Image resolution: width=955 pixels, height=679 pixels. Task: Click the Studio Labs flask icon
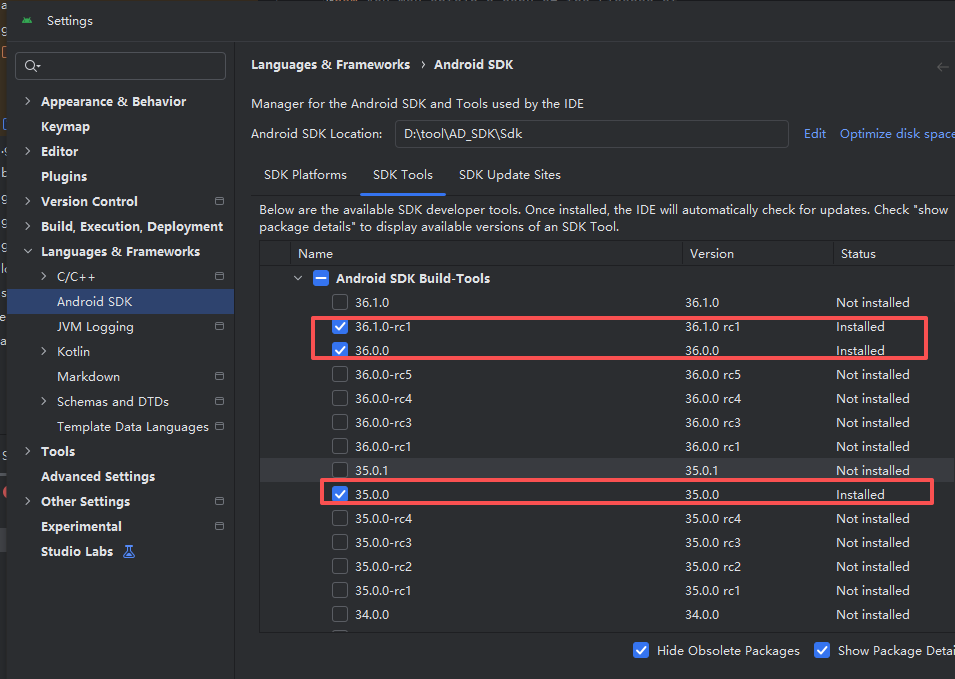[x=129, y=552]
